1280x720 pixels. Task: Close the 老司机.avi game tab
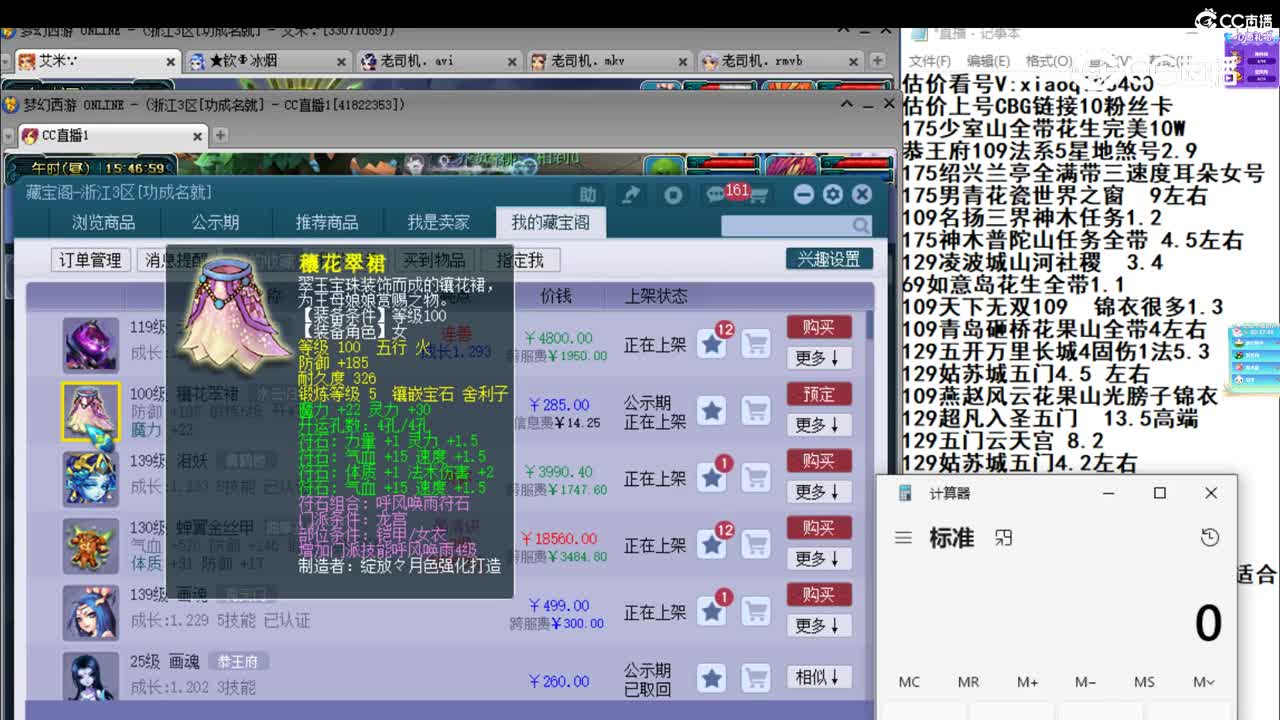(510, 61)
